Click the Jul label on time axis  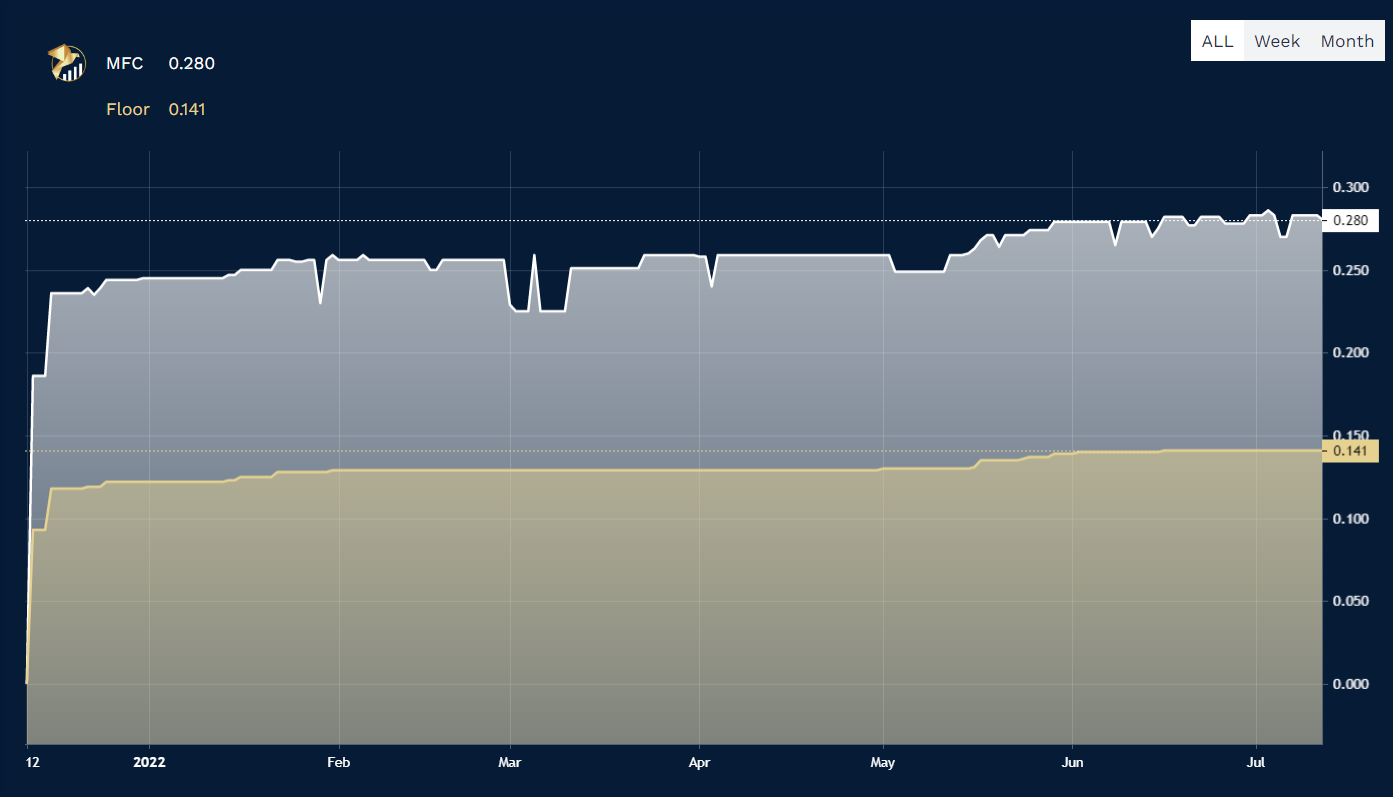pyautogui.click(x=1257, y=762)
